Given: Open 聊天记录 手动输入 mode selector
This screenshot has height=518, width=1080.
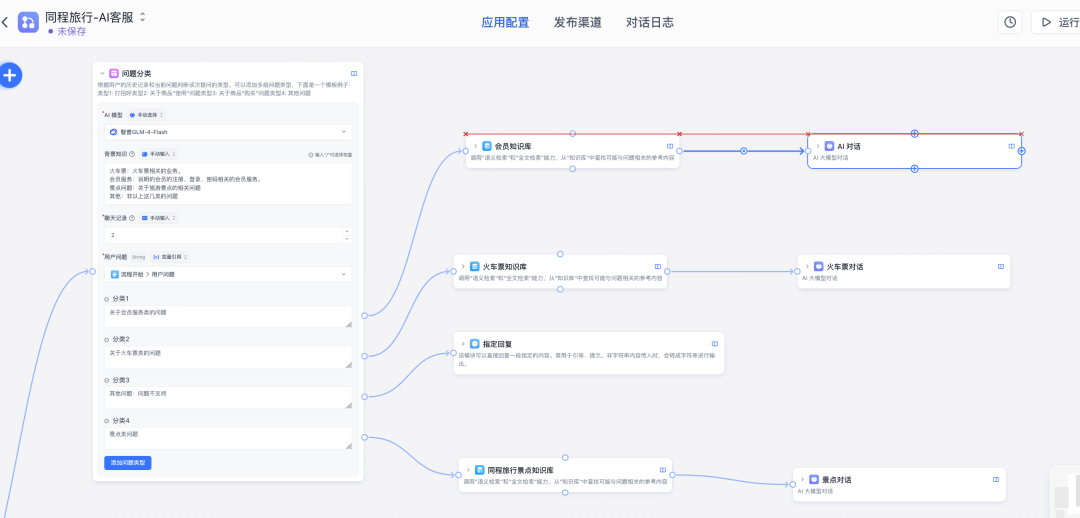Looking at the screenshot, I should (x=158, y=218).
